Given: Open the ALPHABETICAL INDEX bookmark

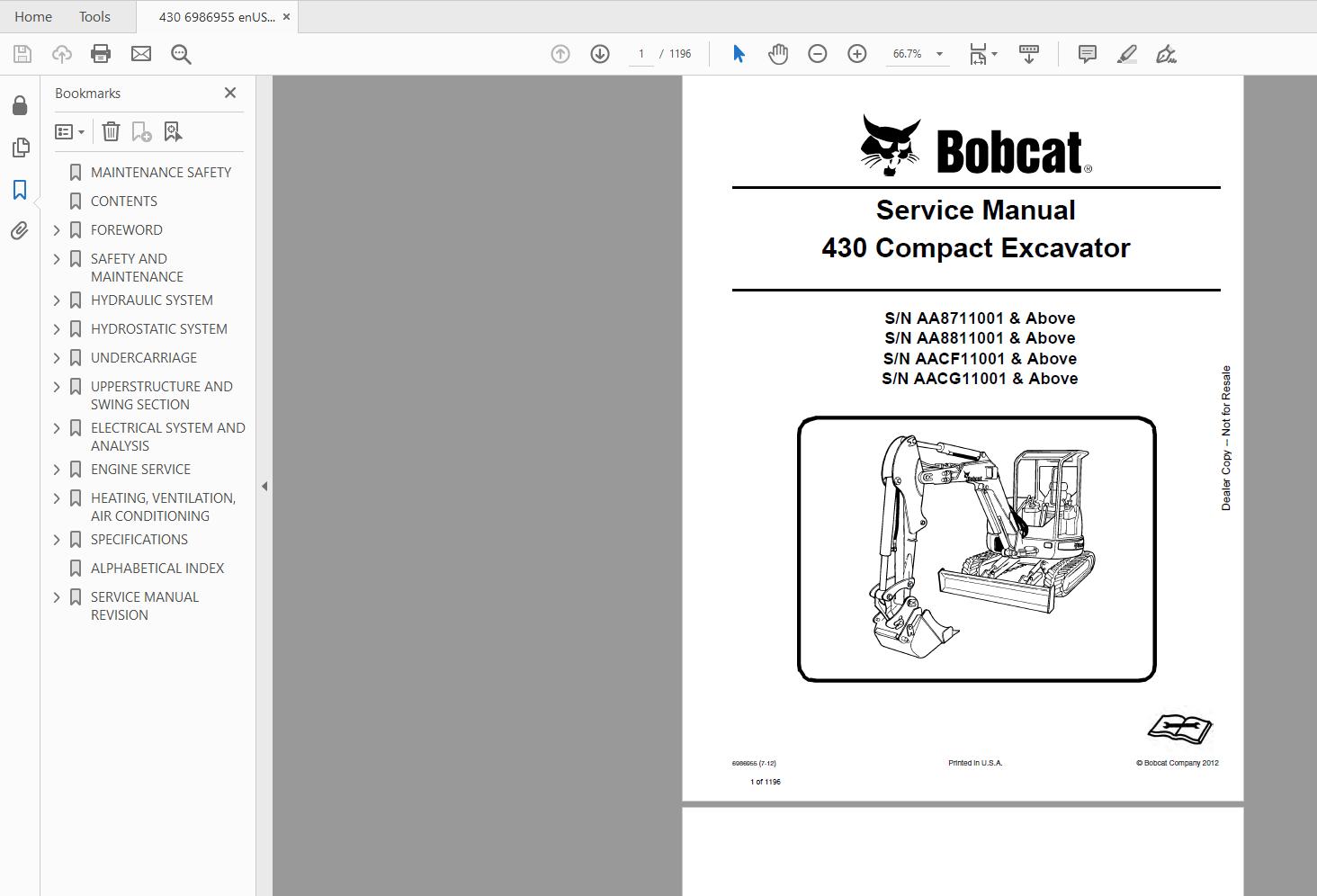Looking at the screenshot, I should [157, 568].
